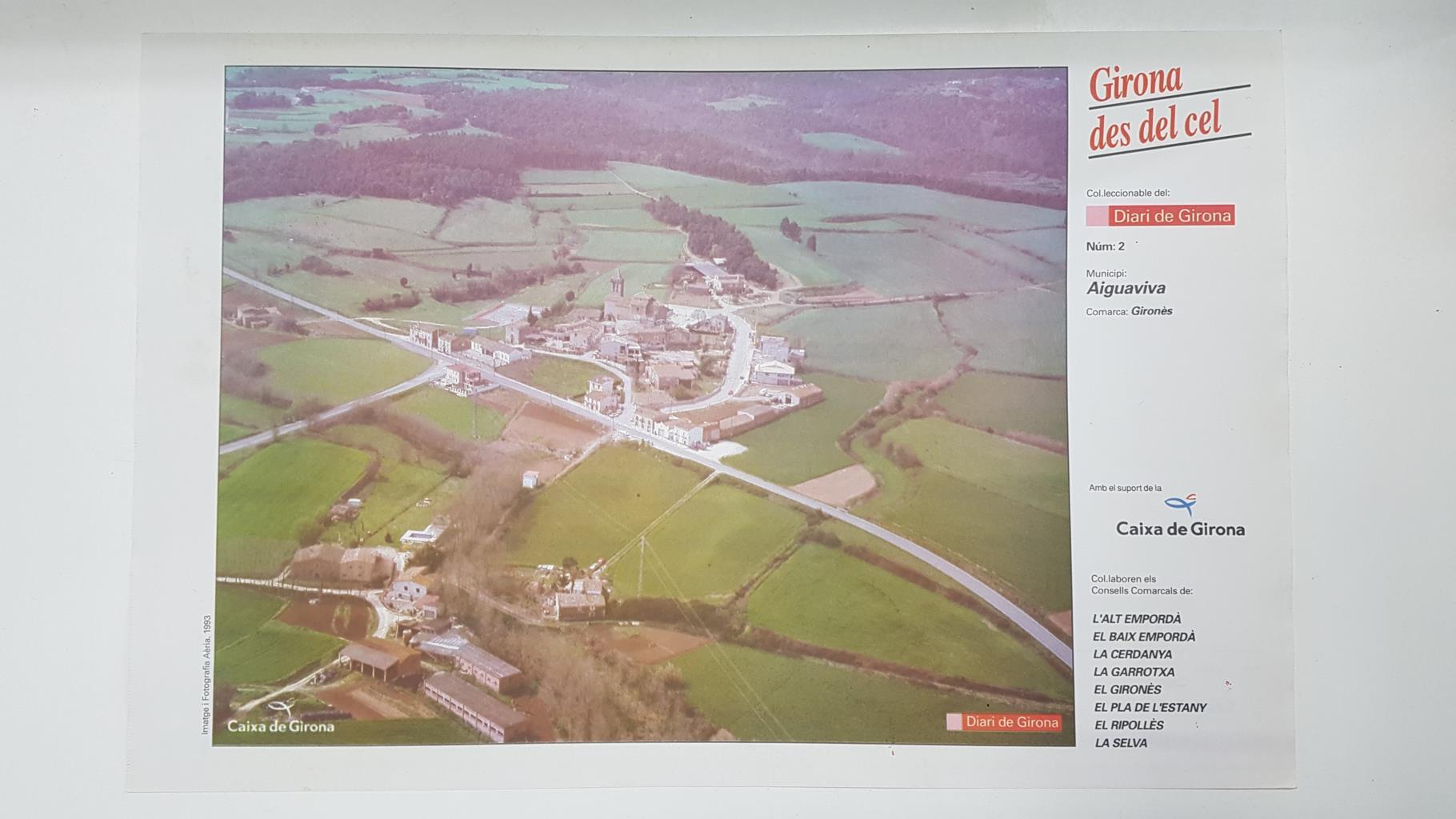
Task: Click 'LA GARROTXA' in the list
Action: tap(1134, 672)
